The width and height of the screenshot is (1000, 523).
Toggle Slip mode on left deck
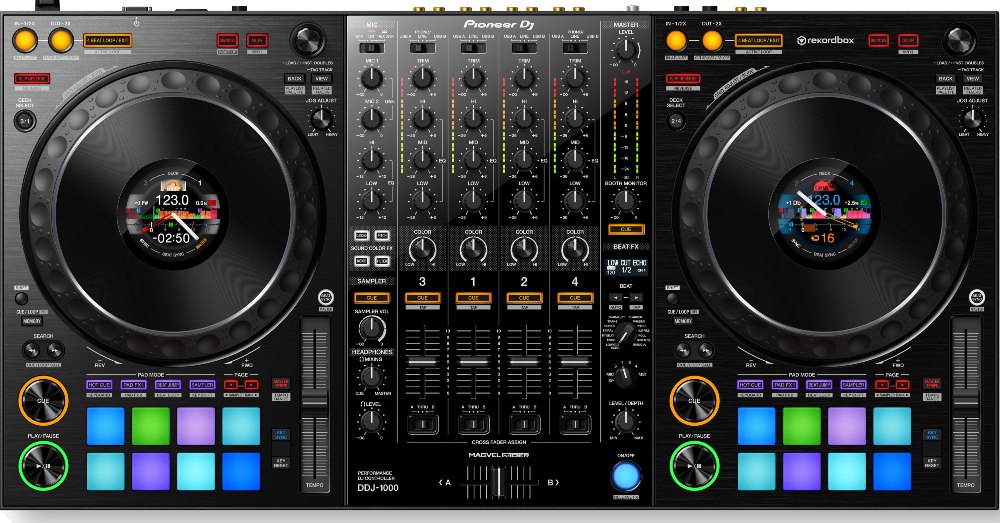click(257, 40)
